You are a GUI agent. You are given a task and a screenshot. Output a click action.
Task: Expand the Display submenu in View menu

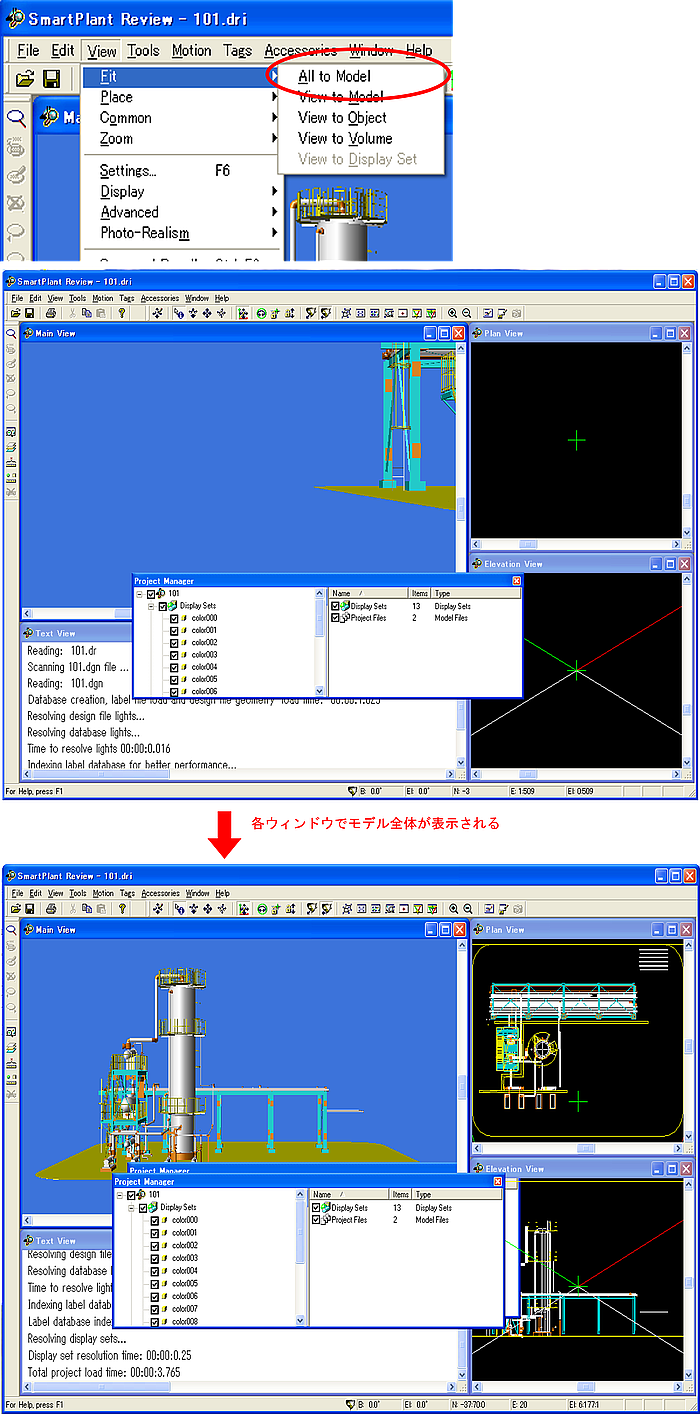tap(122, 192)
